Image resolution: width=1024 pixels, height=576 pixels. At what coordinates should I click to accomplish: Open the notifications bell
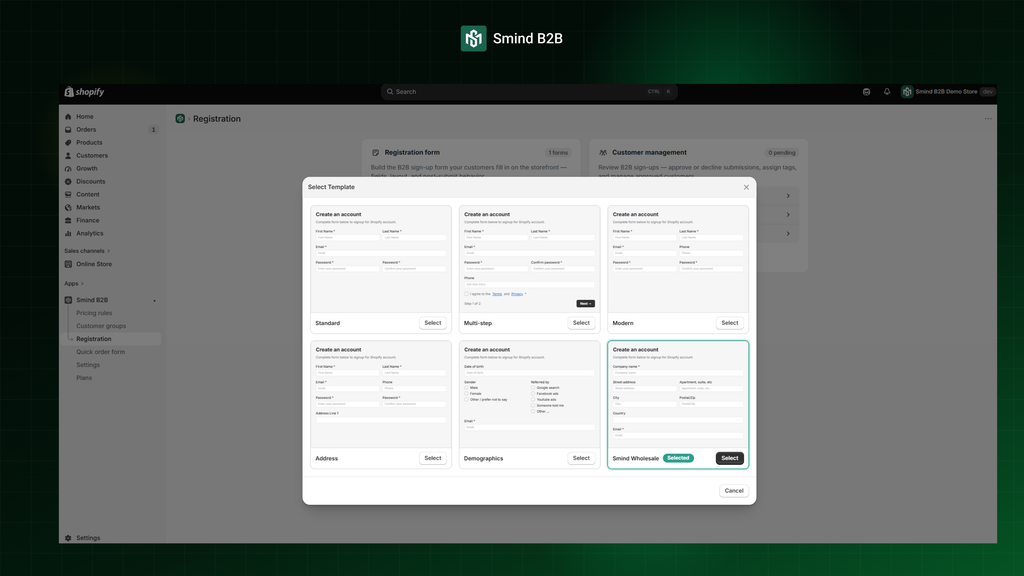[887, 92]
